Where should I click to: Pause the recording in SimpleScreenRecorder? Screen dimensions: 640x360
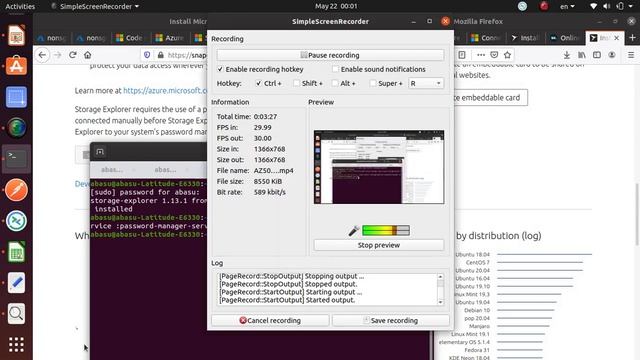(330, 55)
